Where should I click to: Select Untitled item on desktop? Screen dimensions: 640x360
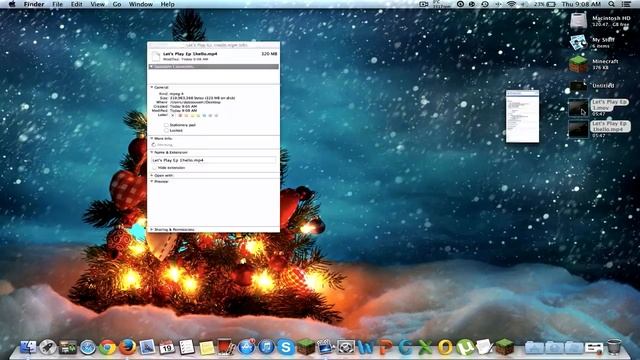(x=578, y=86)
